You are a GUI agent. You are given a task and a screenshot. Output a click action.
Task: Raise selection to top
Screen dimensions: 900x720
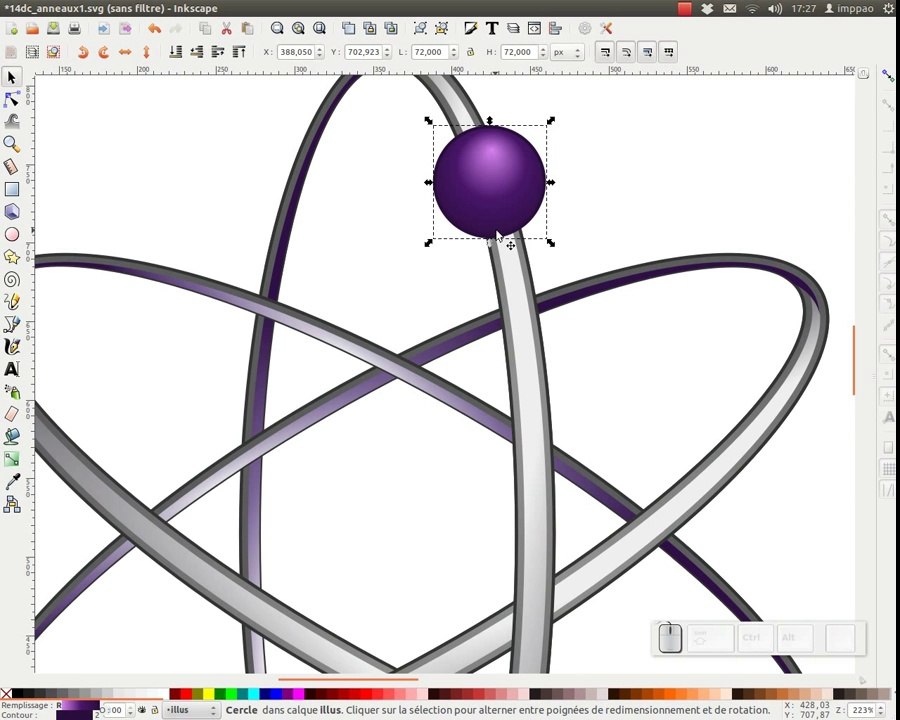coord(239,52)
